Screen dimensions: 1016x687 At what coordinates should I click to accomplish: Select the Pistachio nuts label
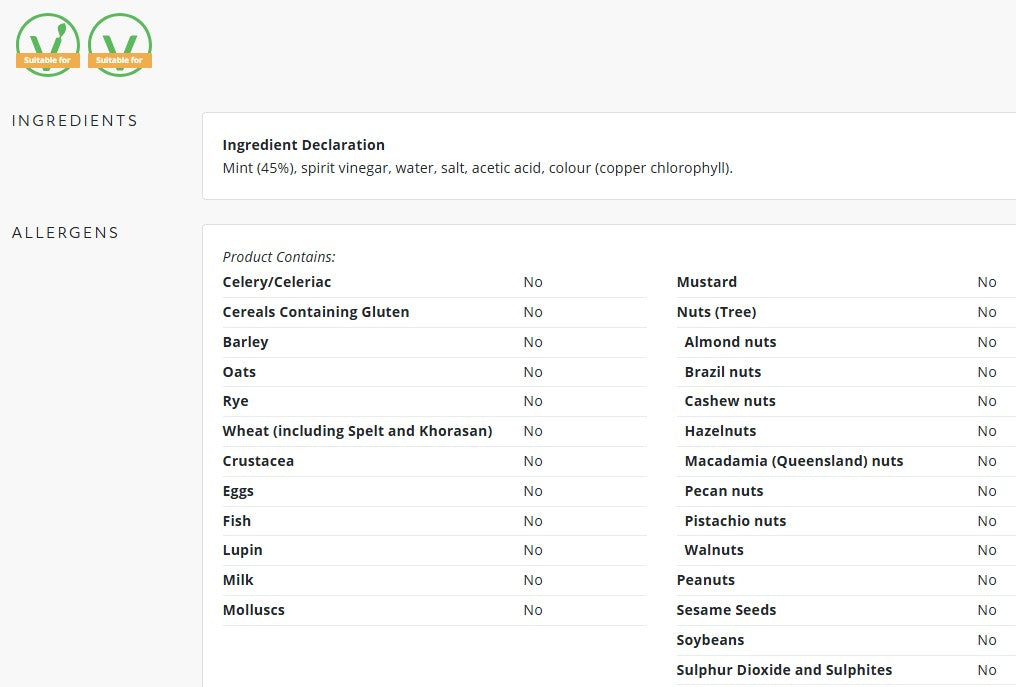[x=735, y=521]
